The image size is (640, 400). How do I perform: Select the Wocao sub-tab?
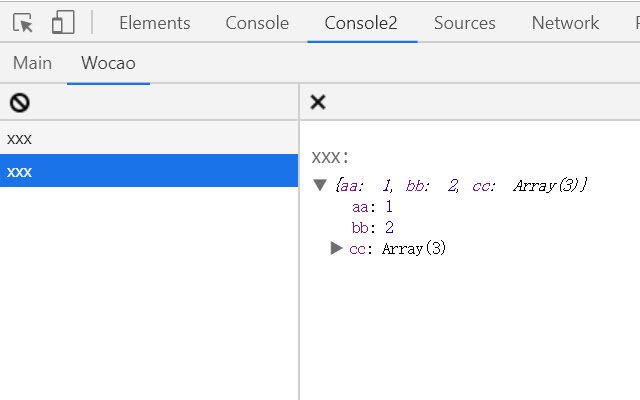coord(108,63)
